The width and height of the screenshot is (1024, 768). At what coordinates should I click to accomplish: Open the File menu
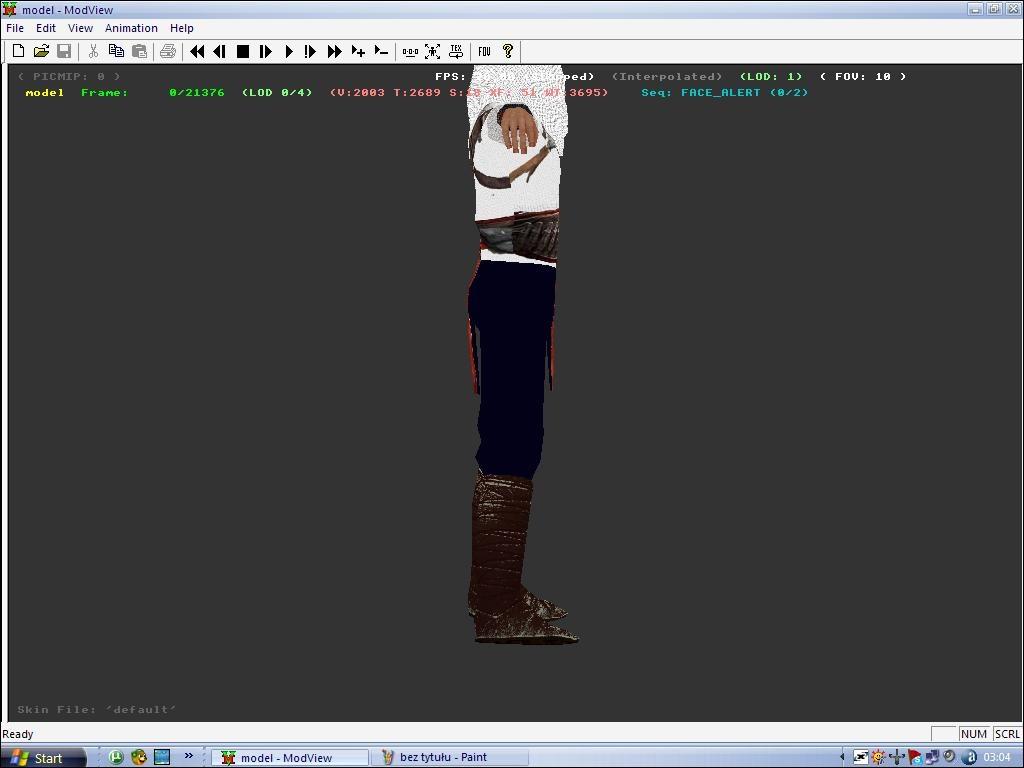(x=15, y=28)
